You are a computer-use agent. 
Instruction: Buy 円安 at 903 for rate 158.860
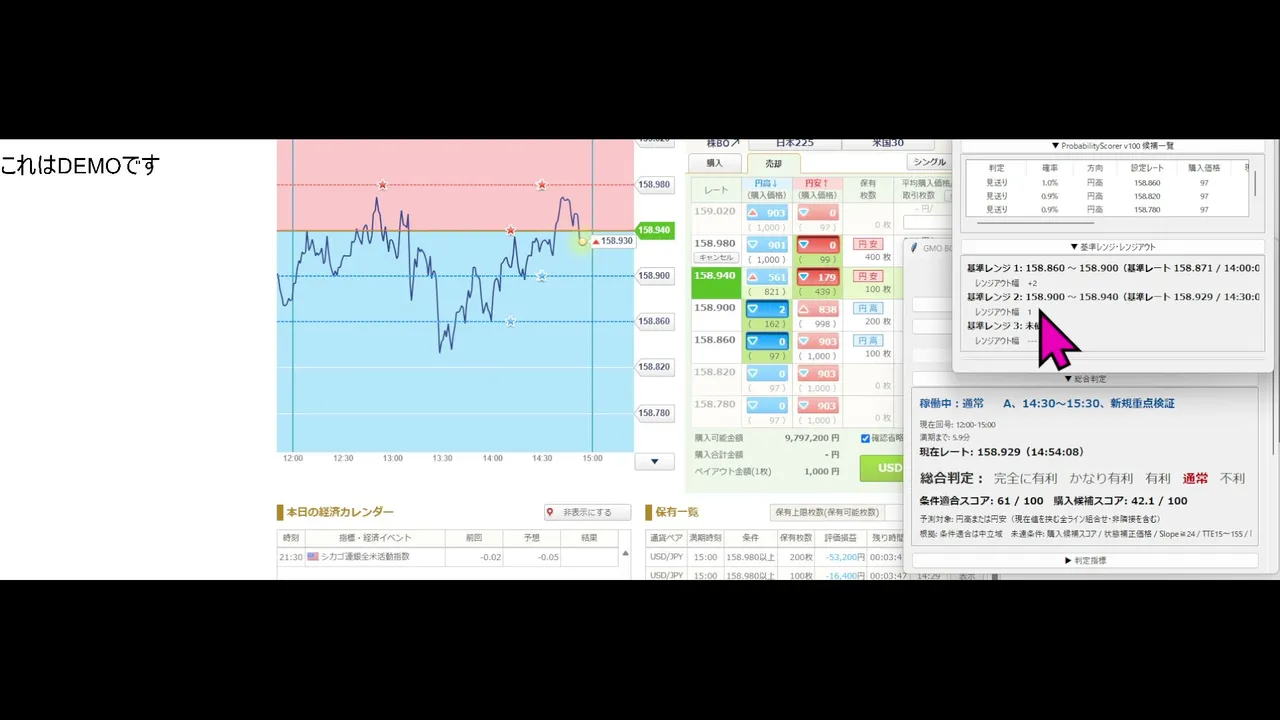817,341
